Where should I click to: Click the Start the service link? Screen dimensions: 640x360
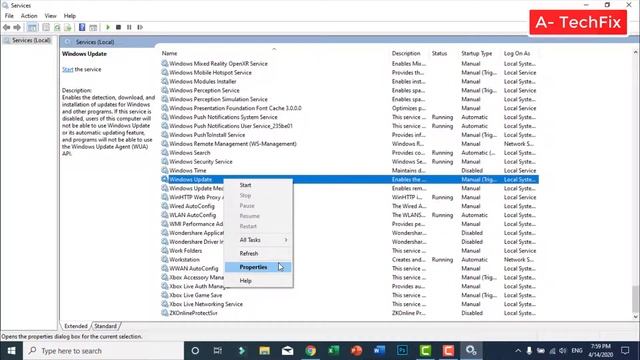coord(68,69)
